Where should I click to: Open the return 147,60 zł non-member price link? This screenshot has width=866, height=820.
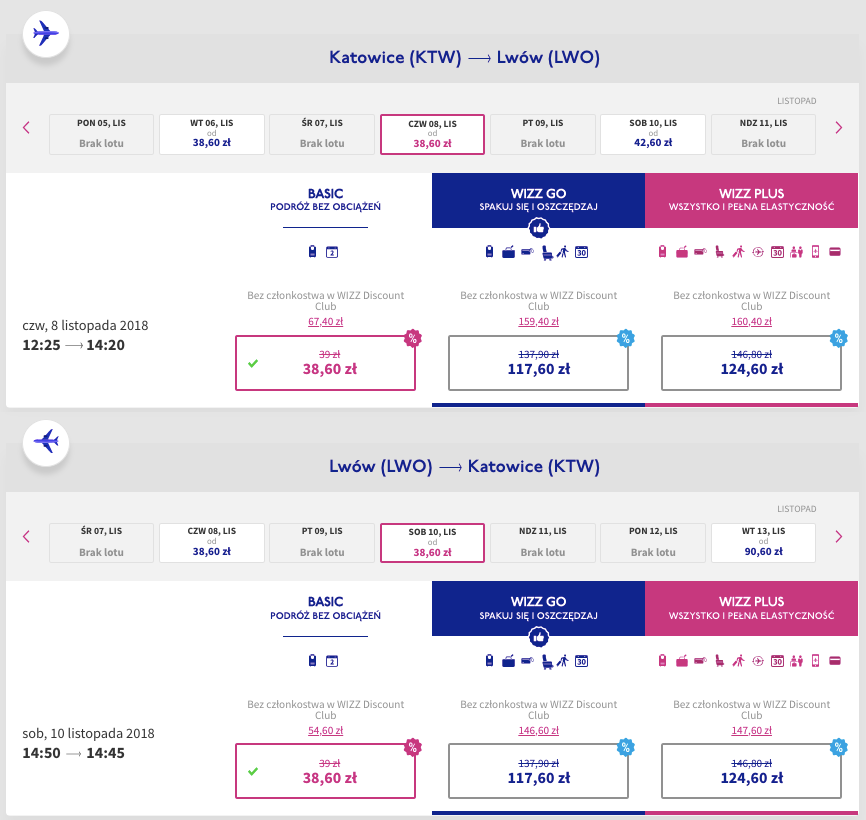(751, 731)
